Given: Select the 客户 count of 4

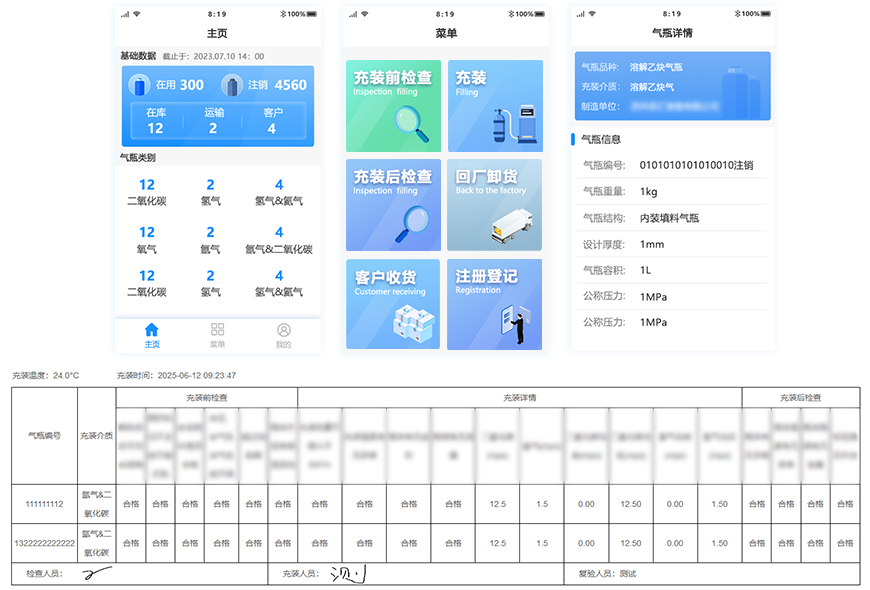Looking at the screenshot, I should tap(271, 121).
